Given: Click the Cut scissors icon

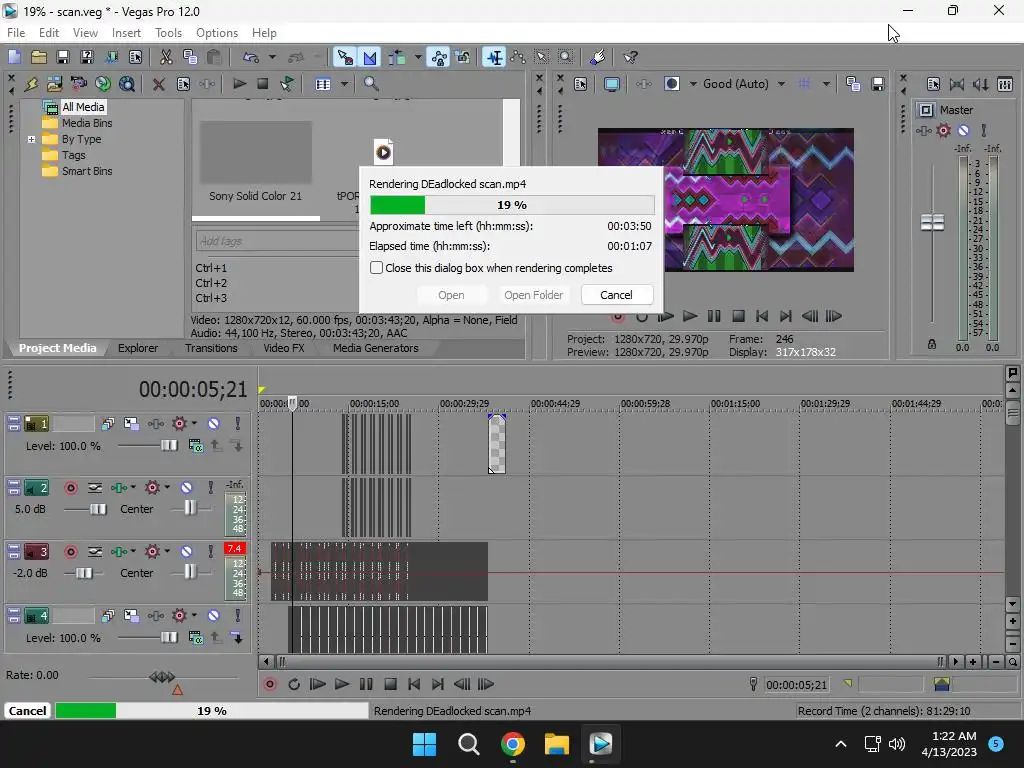Looking at the screenshot, I should pyautogui.click(x=166, y=57).
